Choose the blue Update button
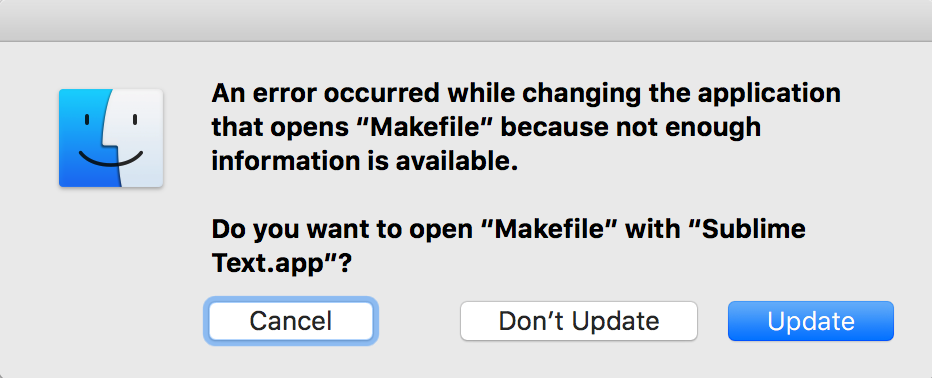Viewport: 932px width, 378px height. [x=811, y=321]
